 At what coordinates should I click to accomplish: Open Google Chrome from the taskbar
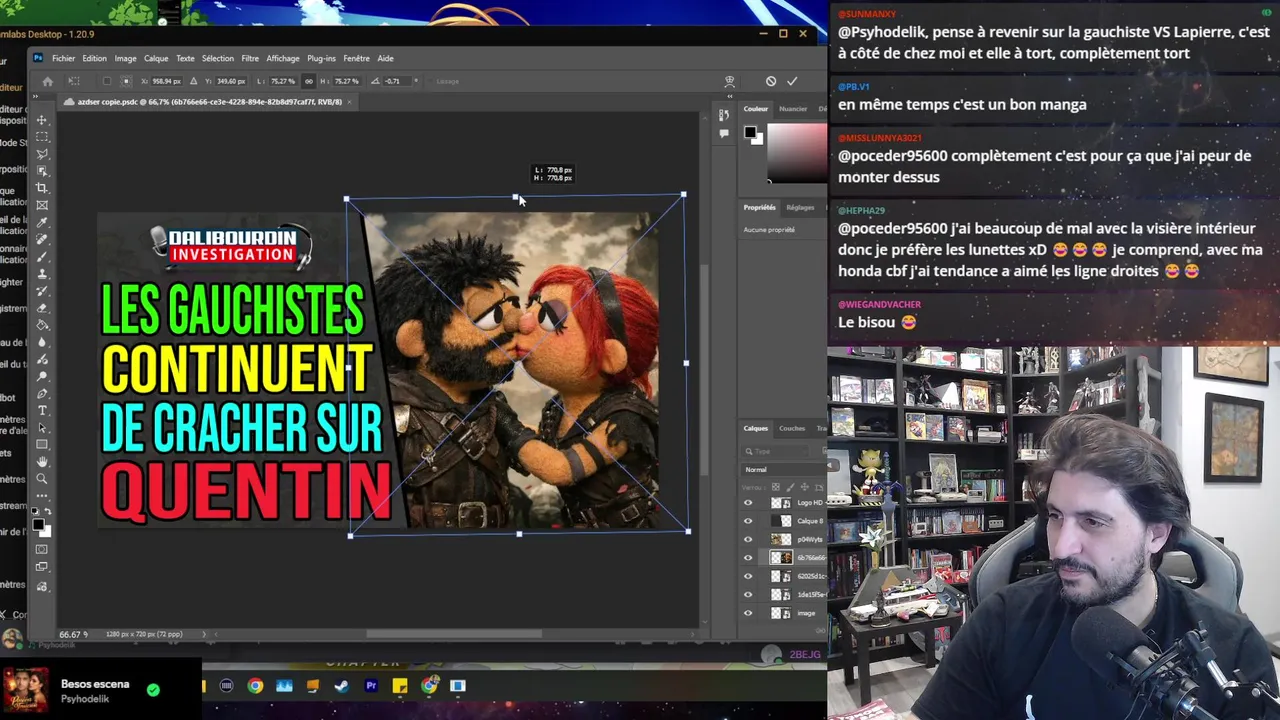click(x=255, y=686)
